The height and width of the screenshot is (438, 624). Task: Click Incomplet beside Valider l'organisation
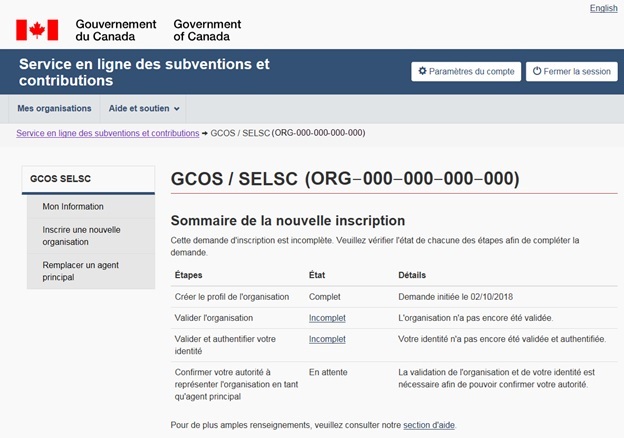point(327,317)
